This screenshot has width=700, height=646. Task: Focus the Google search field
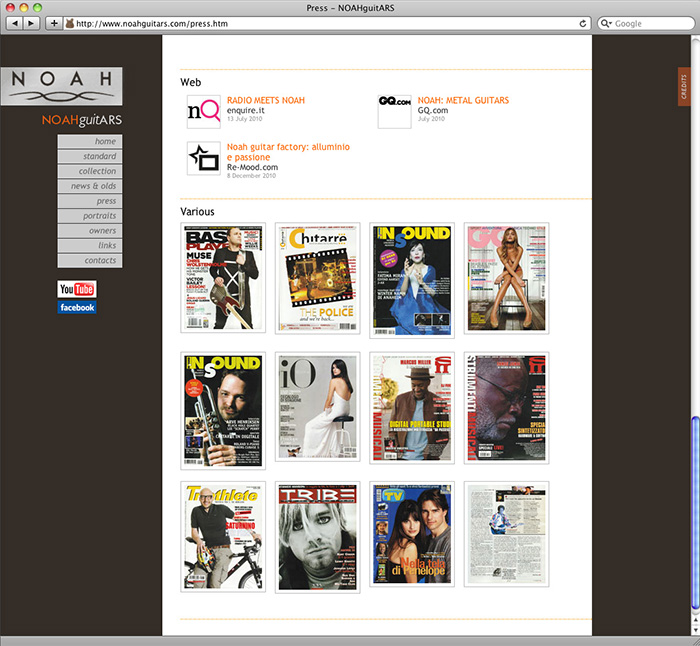(x=646, y=23)
